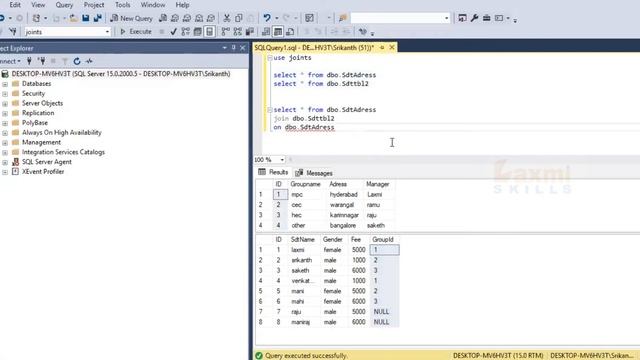Expand the Server Objects node
Image resolution: width=640 pixels, height=360 pixels.
[5, 104]
